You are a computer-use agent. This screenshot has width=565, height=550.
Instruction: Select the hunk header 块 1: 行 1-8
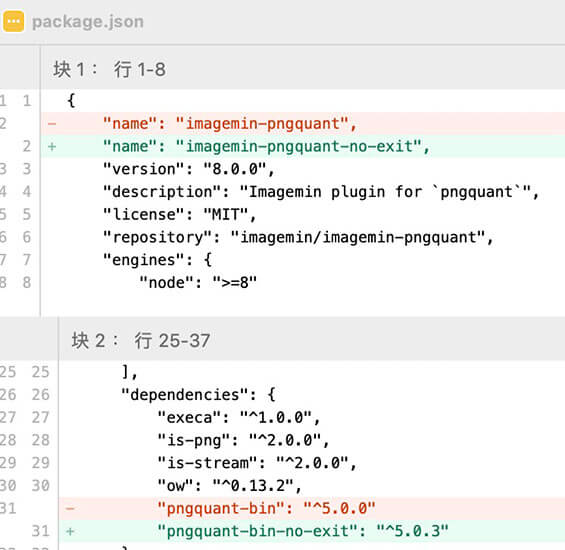pyautogui.click(x=110, y=69)
